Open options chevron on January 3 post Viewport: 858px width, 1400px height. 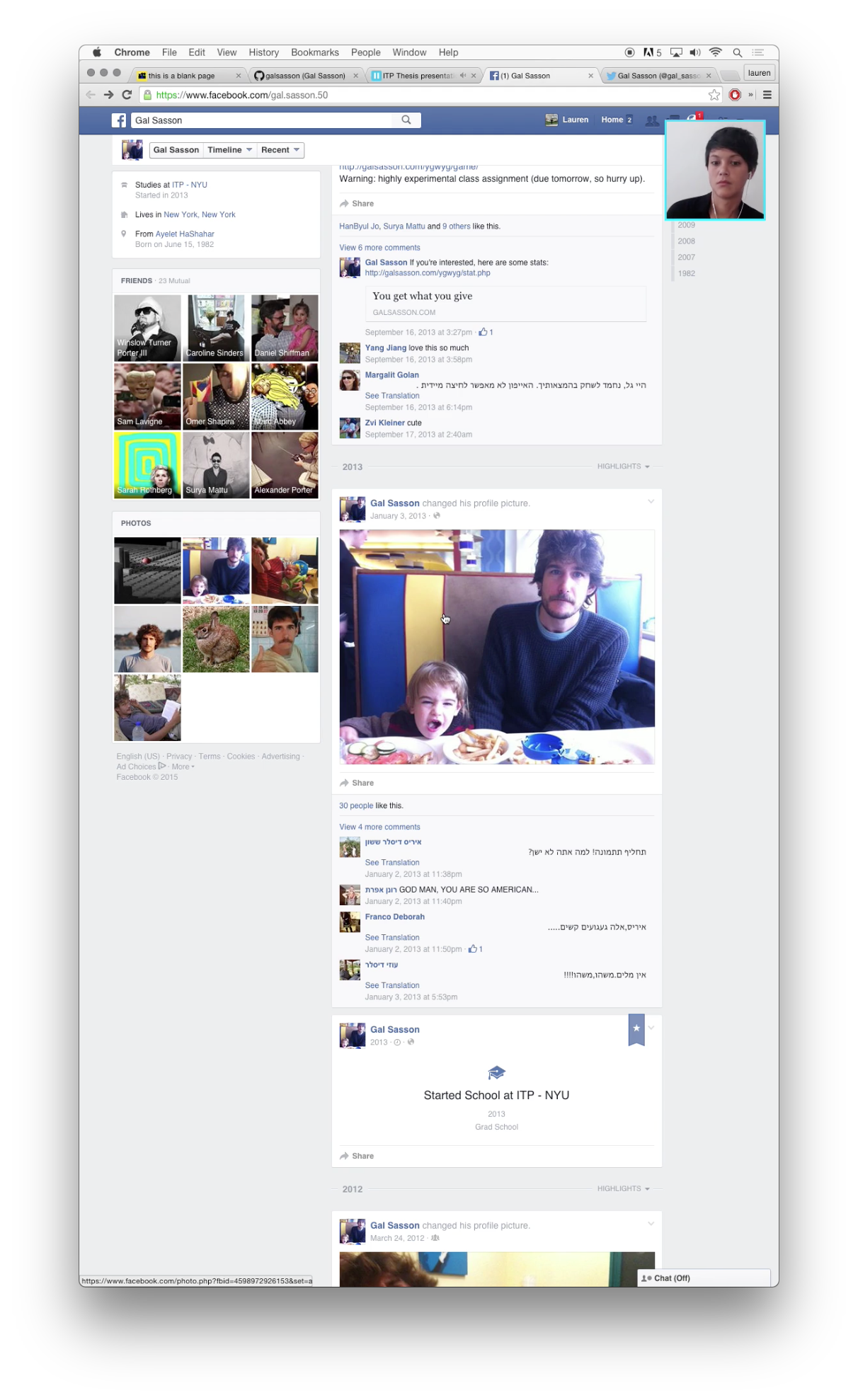coord(651,502)
